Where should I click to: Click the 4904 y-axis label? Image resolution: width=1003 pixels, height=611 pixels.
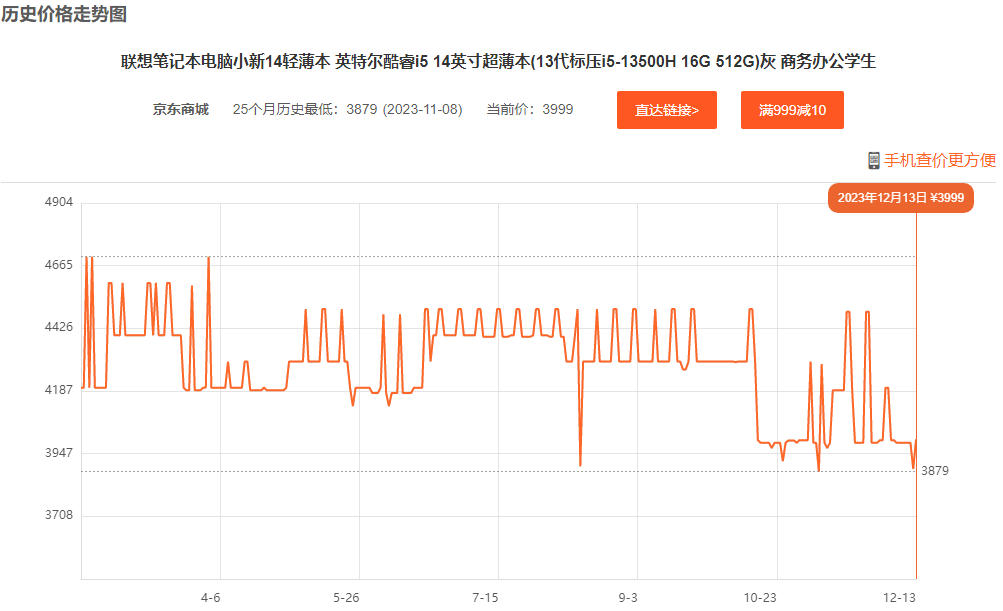pos(59,202)
